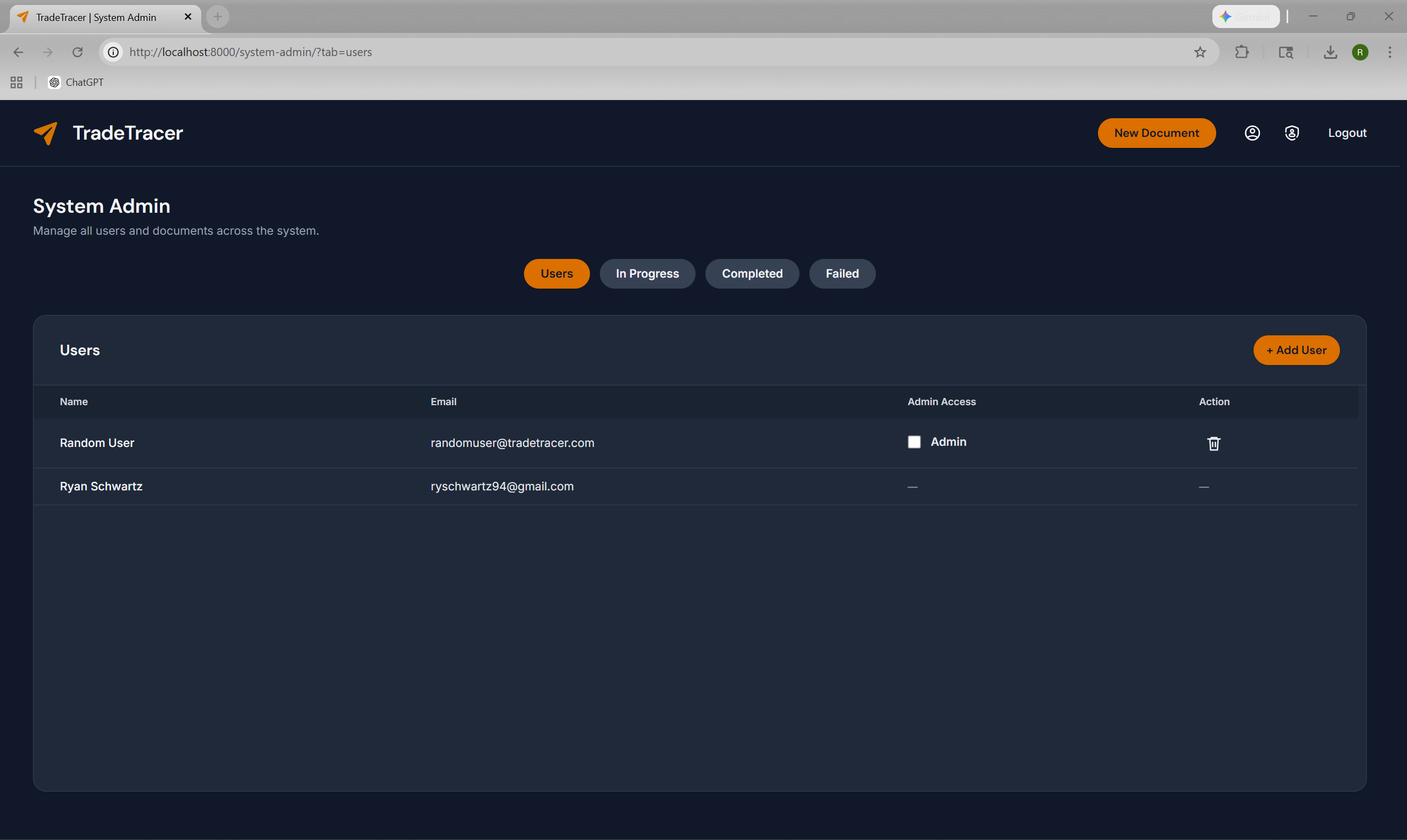Click the TradeTracer brand name
The height and width of the screenshot is (840, 1407).
pos(128,133)
